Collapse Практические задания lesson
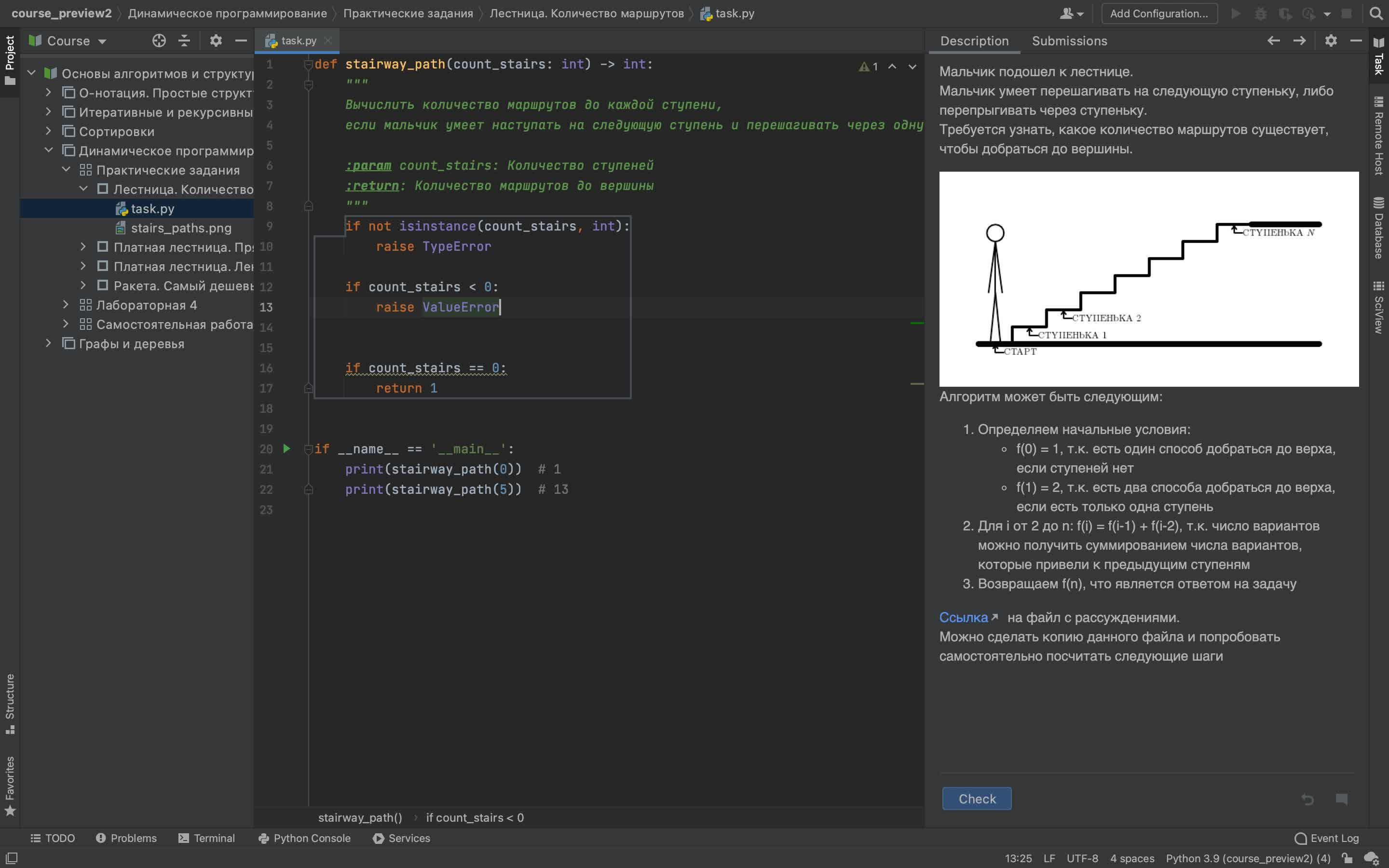Image resolution: width=1389 pixels, height=868 pixels. (x=66, y=169)
